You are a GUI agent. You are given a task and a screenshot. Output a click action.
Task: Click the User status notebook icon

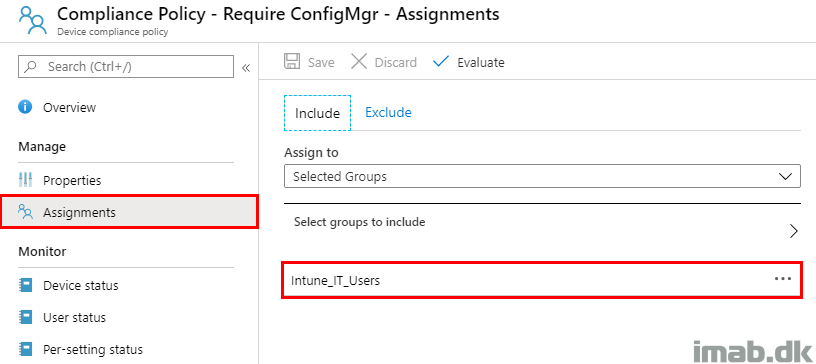coord(25,317)
